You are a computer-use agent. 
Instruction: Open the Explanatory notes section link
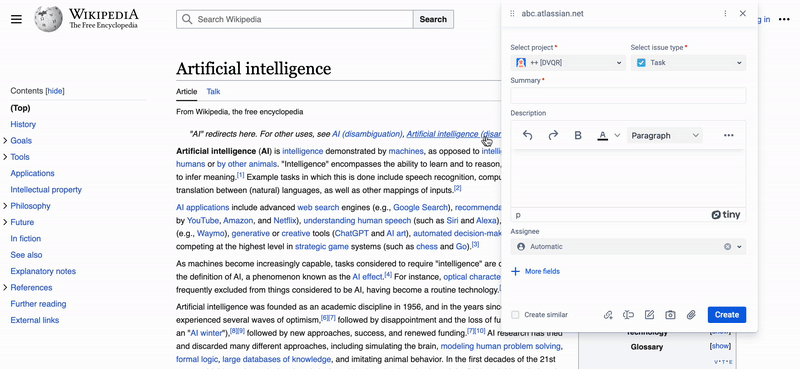(43, 272)
